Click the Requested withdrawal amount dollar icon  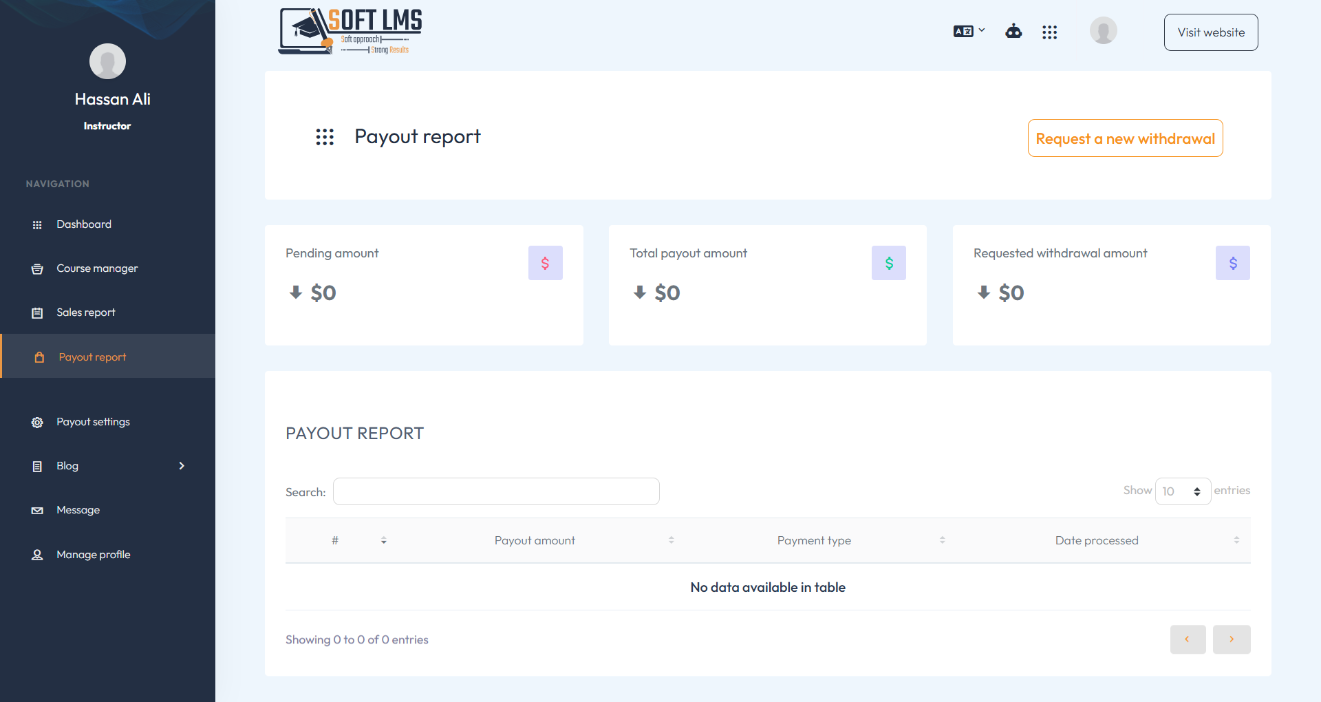(1233, 263)
